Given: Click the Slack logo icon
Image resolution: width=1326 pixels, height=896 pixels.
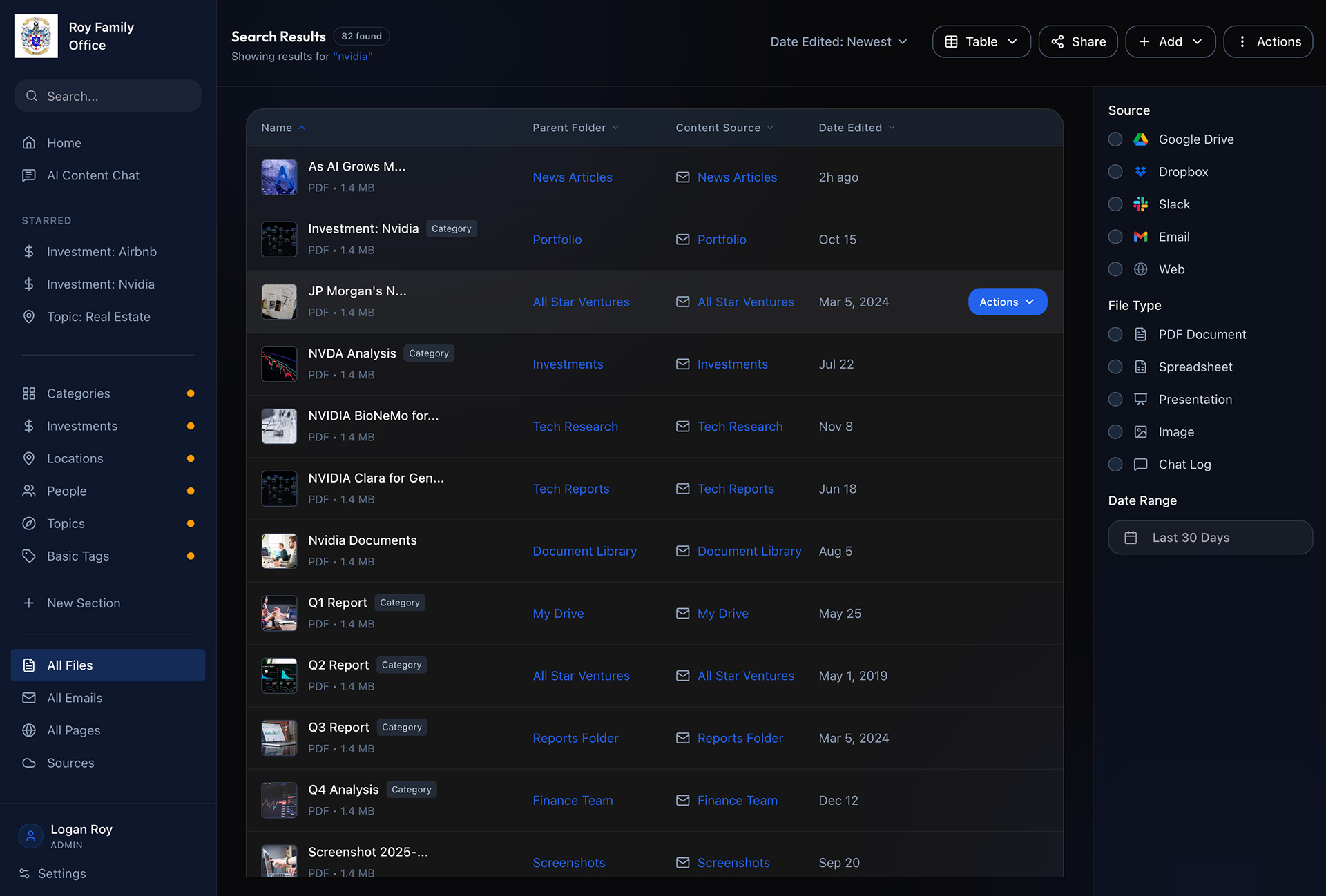Looking at the screenshot, I should coord(1140,204).
